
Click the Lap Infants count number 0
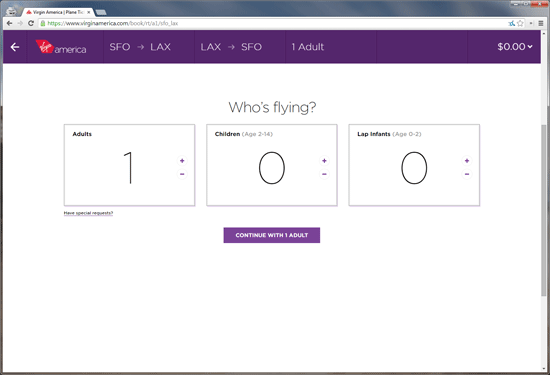(414, 168)
